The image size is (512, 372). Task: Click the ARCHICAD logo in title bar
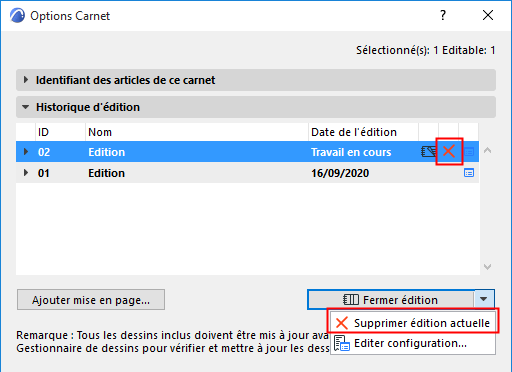click(x=17, y=16)
